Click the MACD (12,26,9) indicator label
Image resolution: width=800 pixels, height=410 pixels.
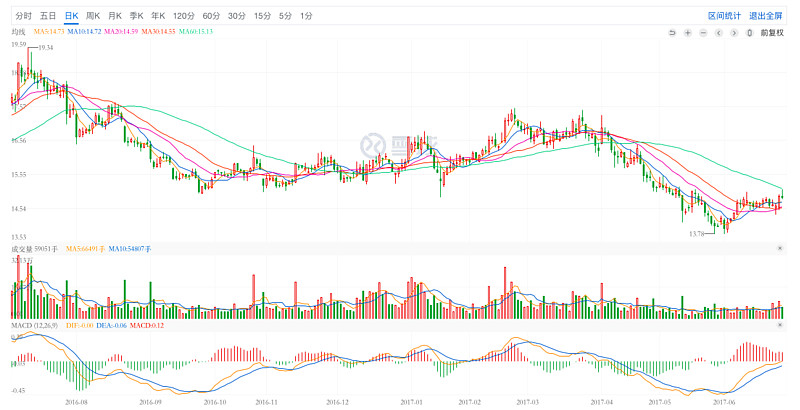35,326
